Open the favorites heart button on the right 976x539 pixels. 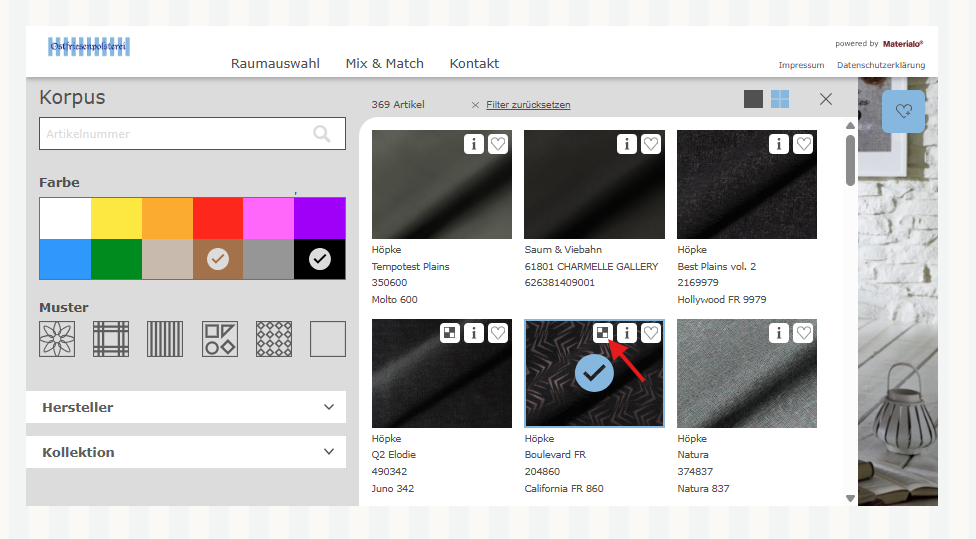(x=904, y=111)
